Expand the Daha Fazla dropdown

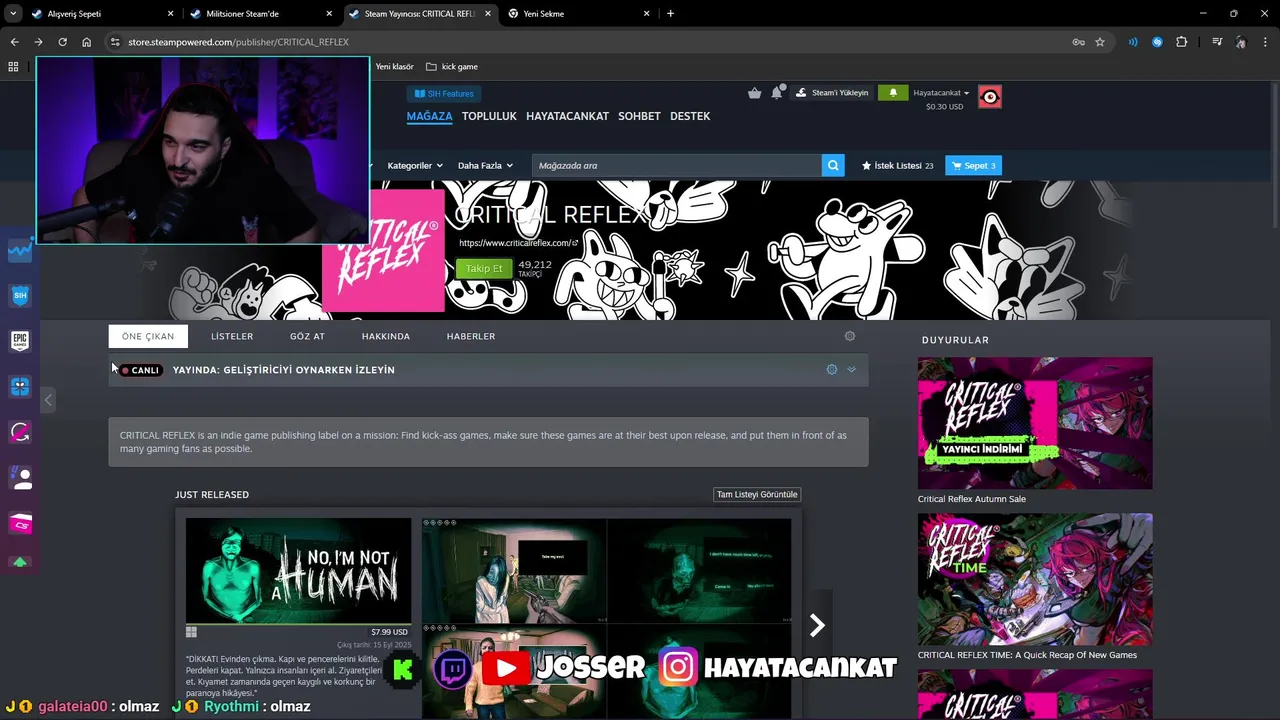coord(485,165)
